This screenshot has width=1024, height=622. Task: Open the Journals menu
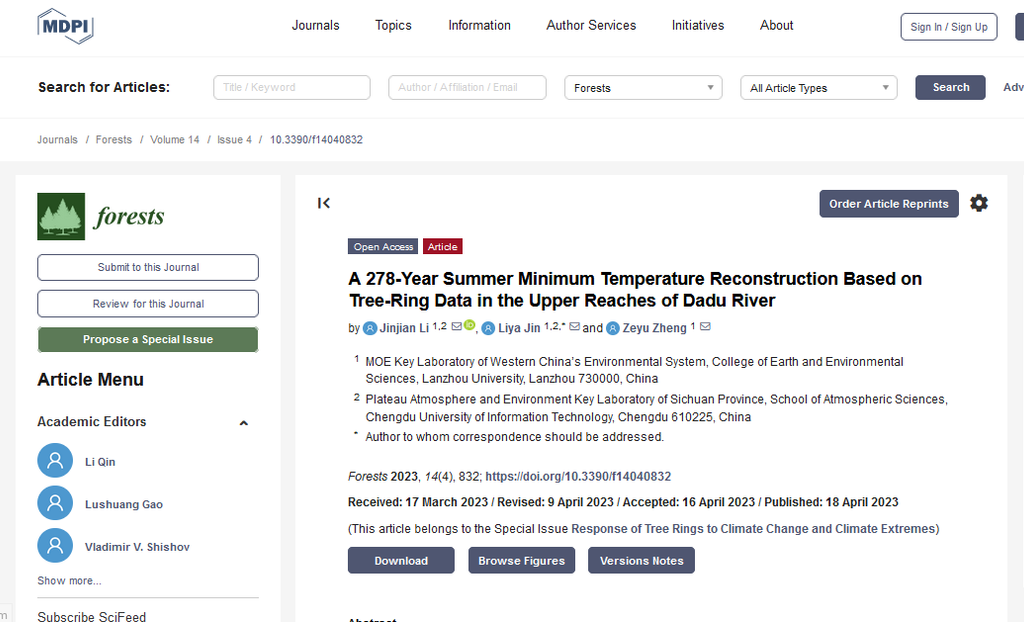point(315,25)
